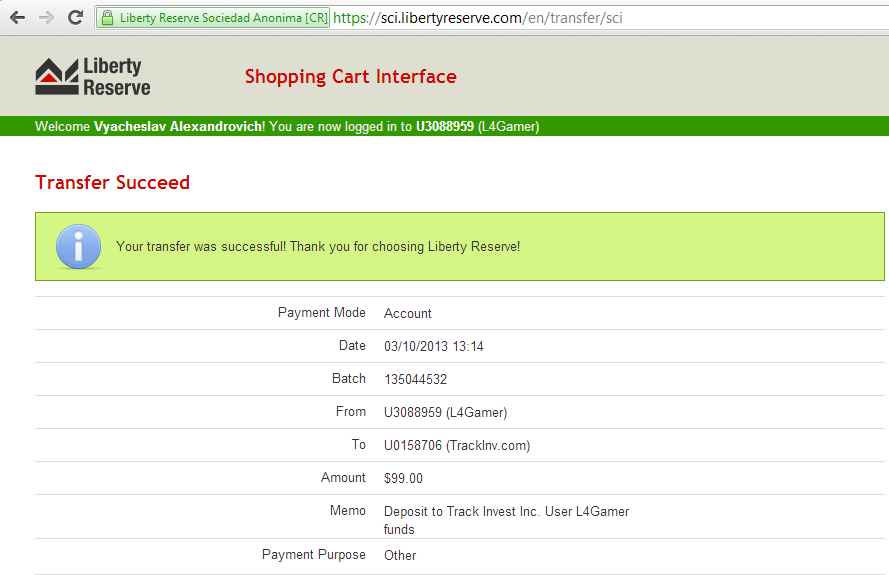Viewport: 889px width, 575px height.
Task: Click the Batch label
Action: point(349,379)
